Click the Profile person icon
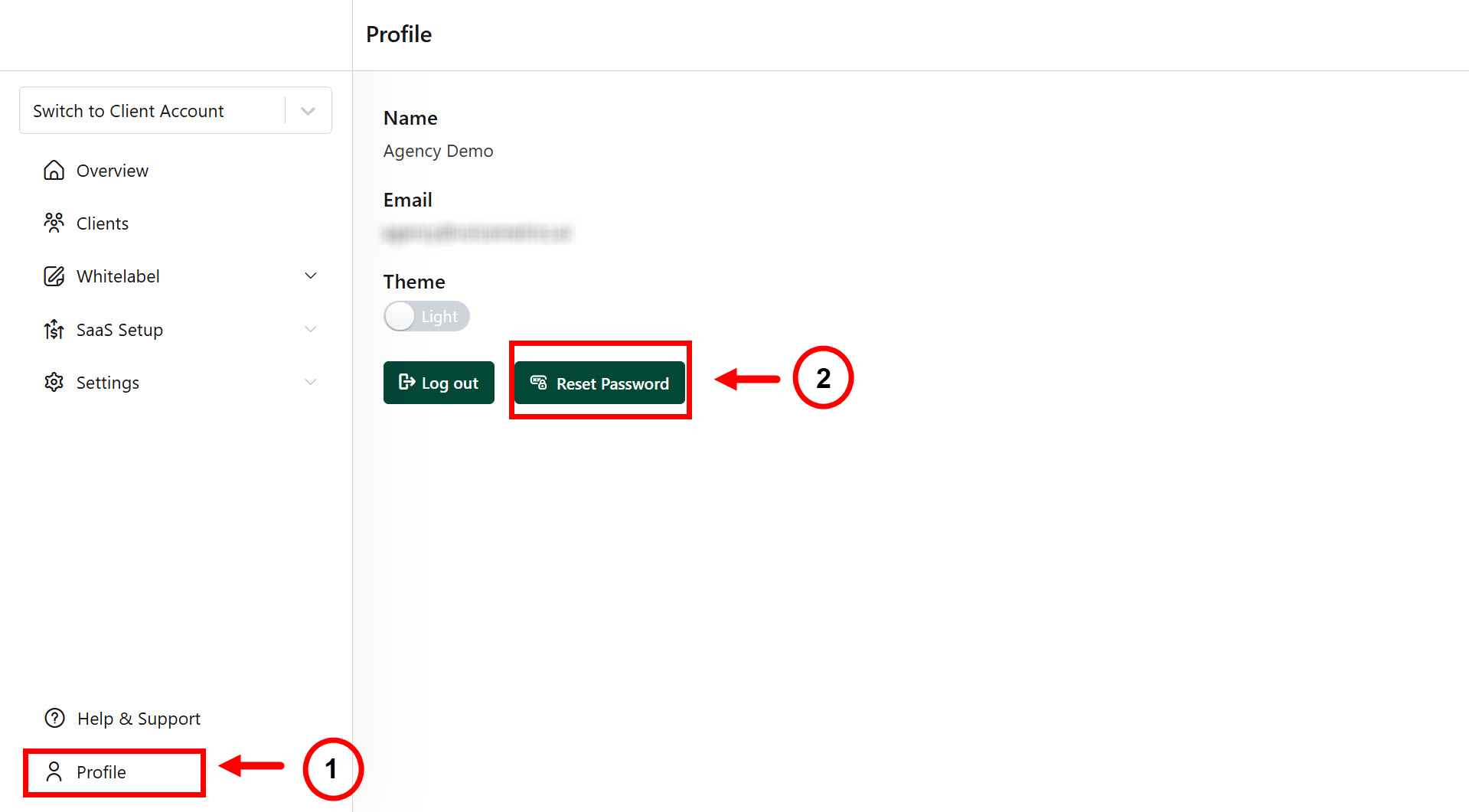This screenshot has height=812, width=1469. [x=54, y=771]
